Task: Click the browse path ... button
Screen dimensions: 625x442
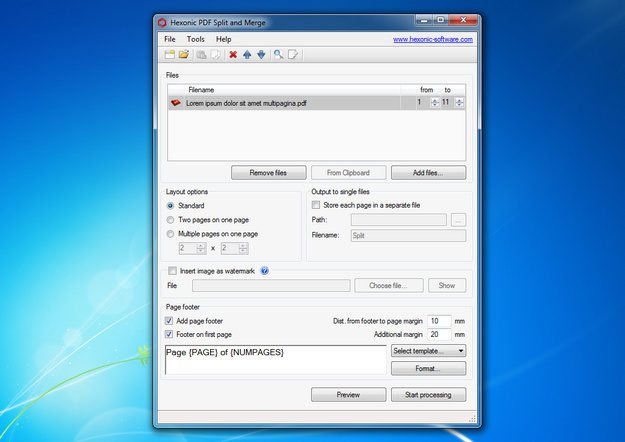Action: [458, 220]
